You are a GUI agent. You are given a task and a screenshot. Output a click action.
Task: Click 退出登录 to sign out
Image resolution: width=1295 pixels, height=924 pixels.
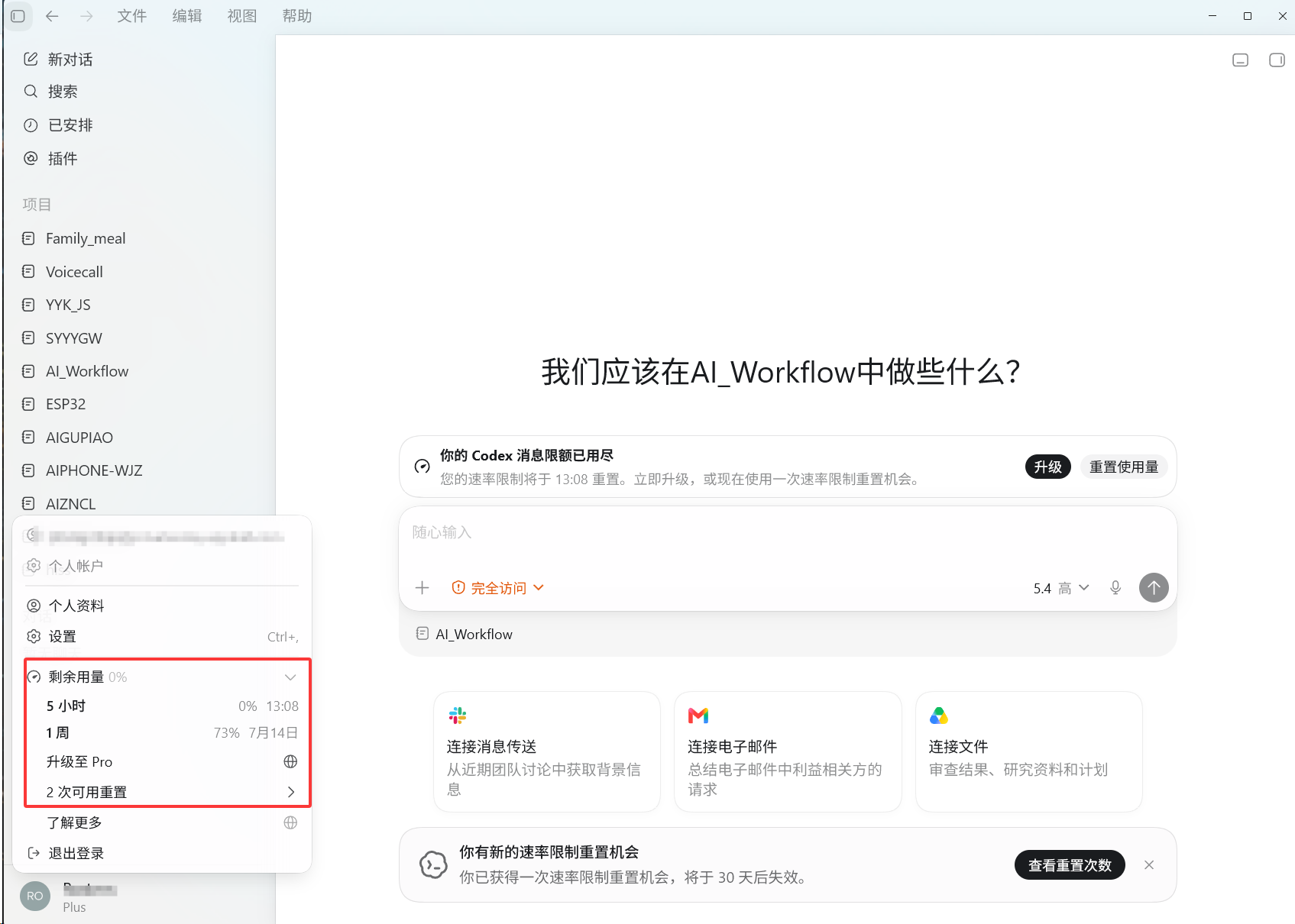(x=162, y=853)
